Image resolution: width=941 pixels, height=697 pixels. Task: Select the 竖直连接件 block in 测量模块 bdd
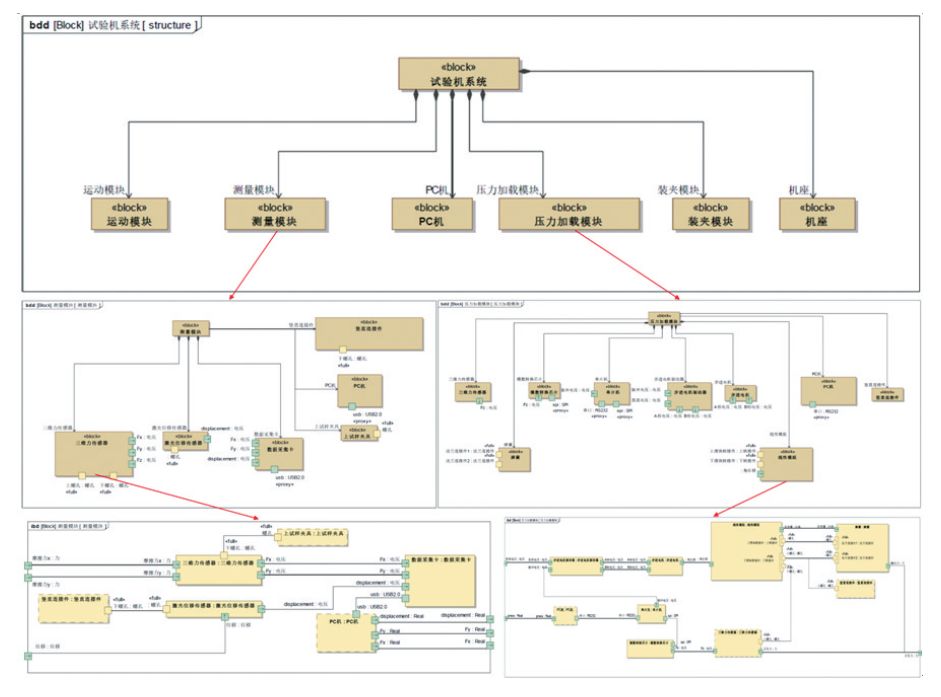click(369, 334)
